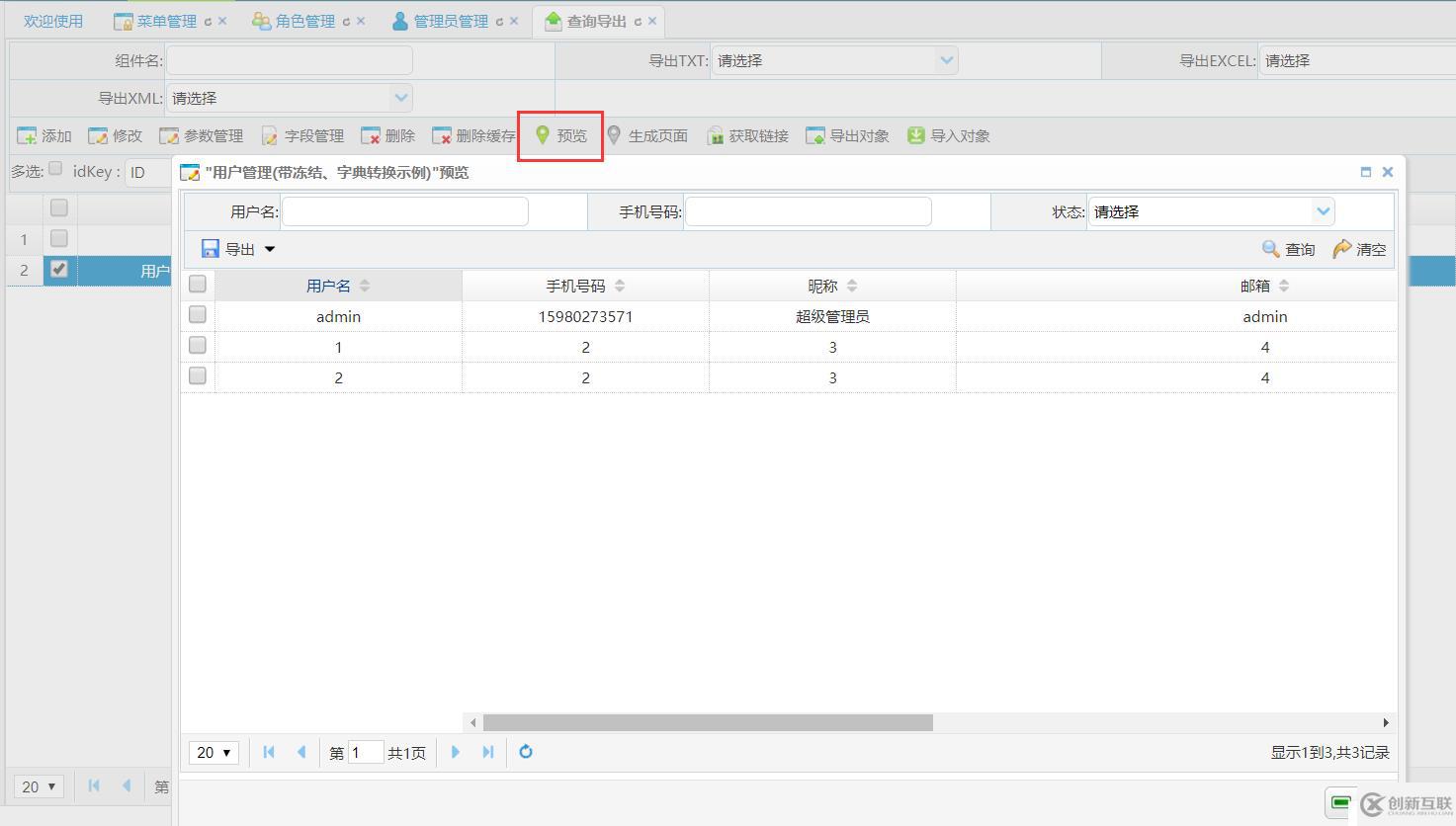The height and width of the screenshot is (826, 1456).
Task: Click the 导入对象 toolbar icon
Action: pyautogui.click(x=948, y=135)
